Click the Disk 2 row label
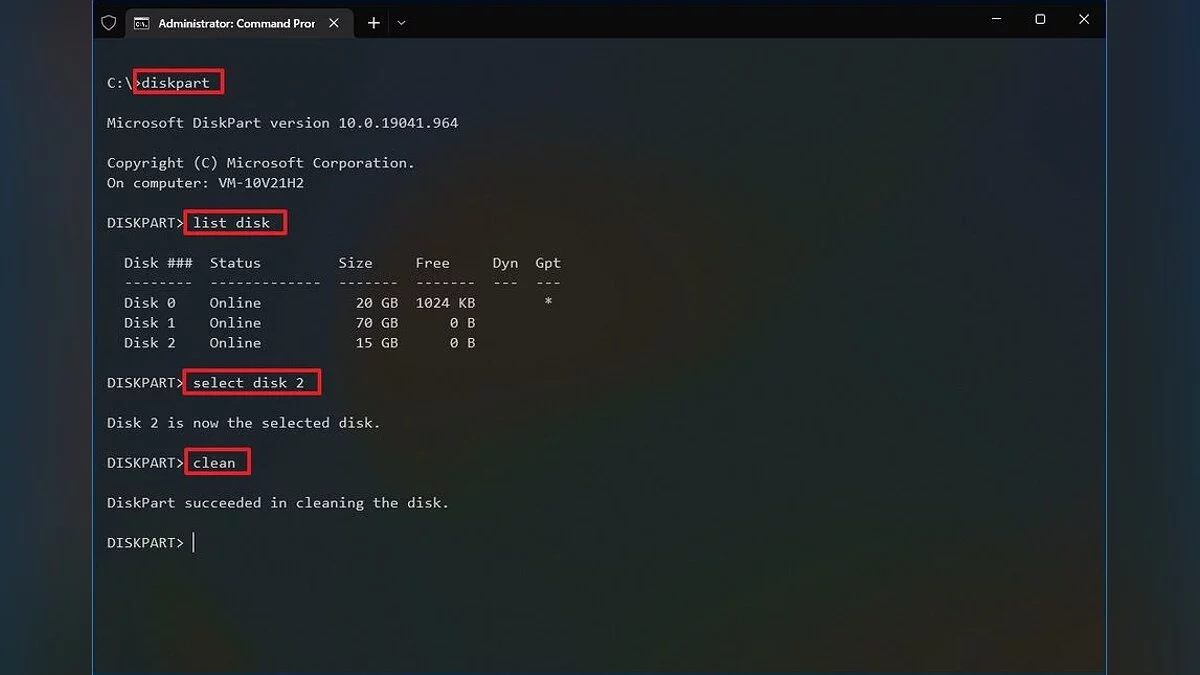 (150, 343)
